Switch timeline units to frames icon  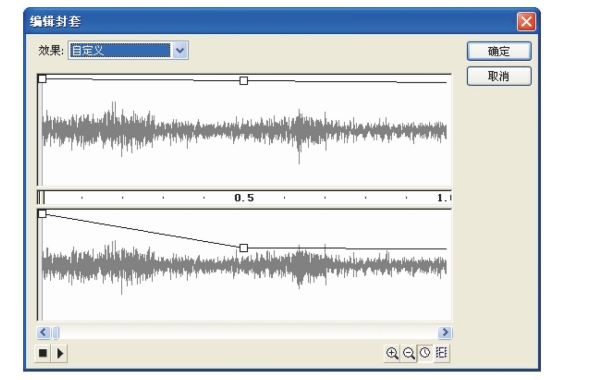442,353
